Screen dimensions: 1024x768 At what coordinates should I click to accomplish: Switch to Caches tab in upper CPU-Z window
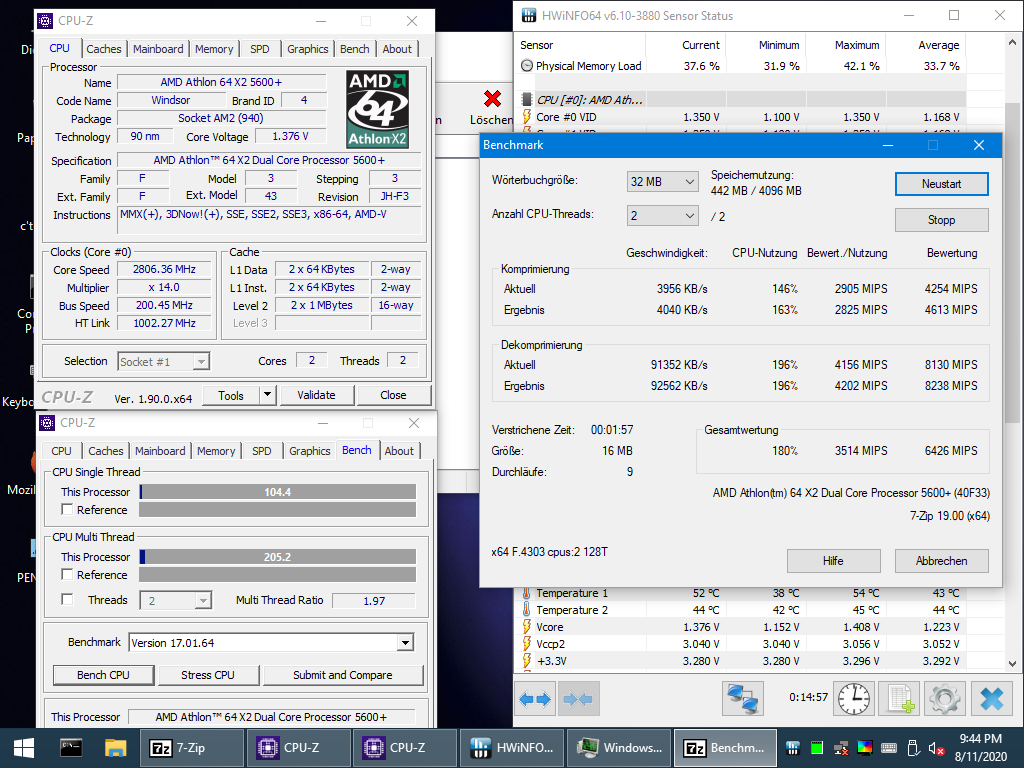(x=103, y=49)
